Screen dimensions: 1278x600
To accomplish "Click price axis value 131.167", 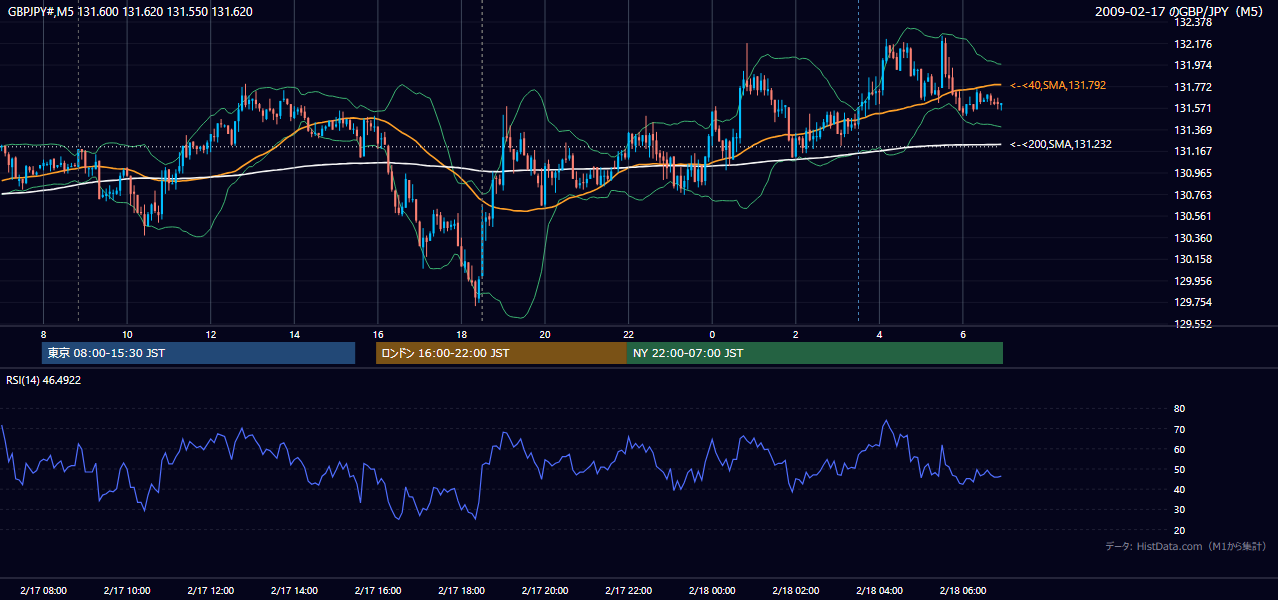I will point(1193,151).
